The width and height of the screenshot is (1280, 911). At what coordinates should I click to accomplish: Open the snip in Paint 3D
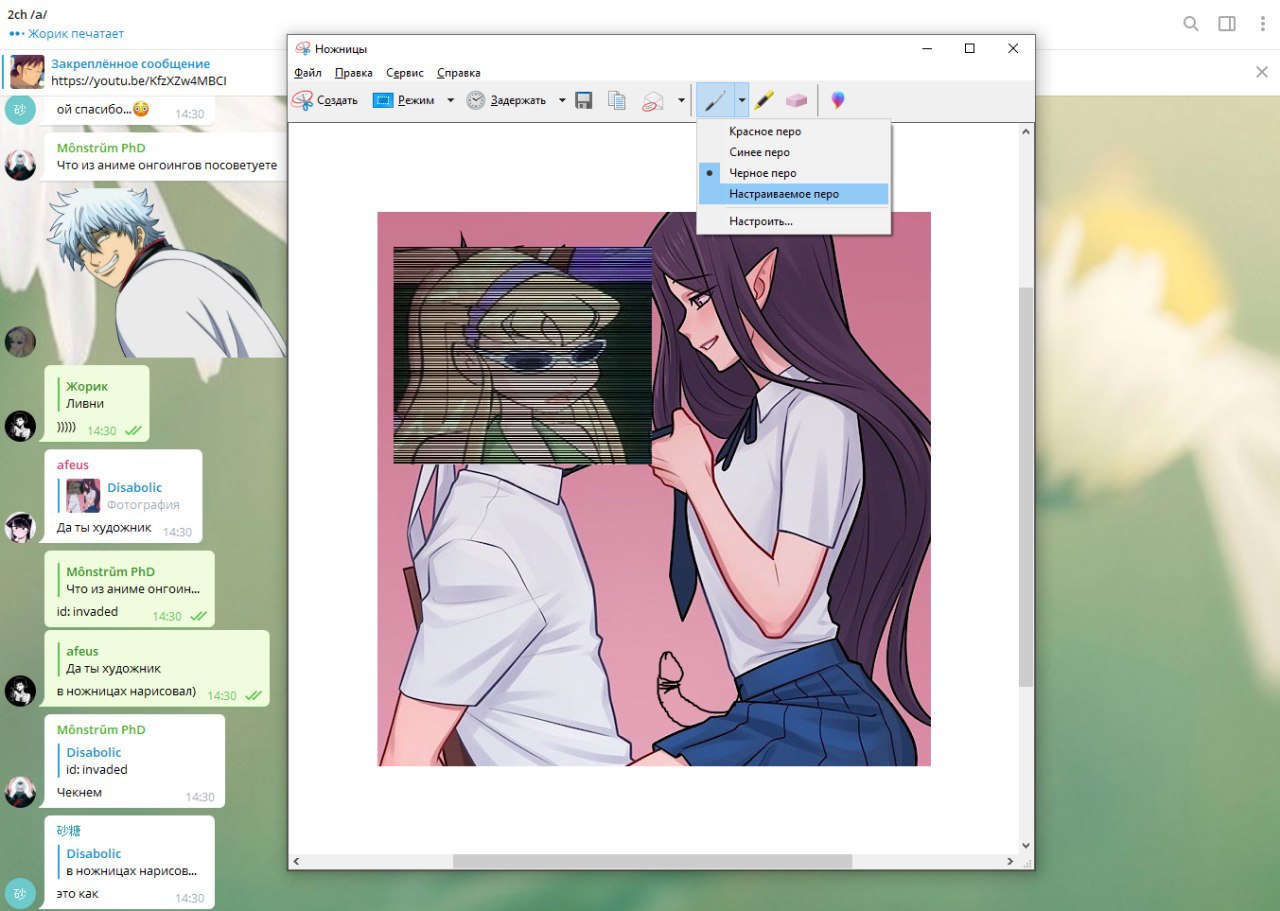(x=838, y=100)
